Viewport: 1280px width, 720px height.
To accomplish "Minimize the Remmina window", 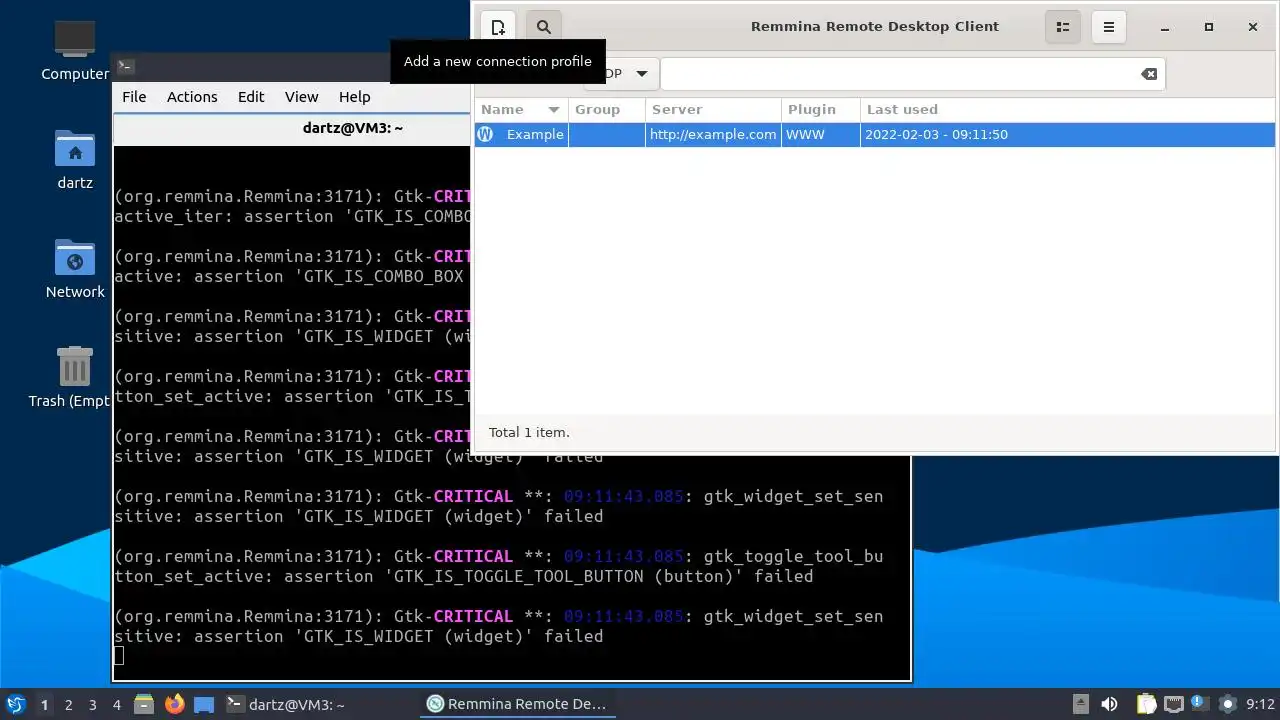I will (1165, 27).
